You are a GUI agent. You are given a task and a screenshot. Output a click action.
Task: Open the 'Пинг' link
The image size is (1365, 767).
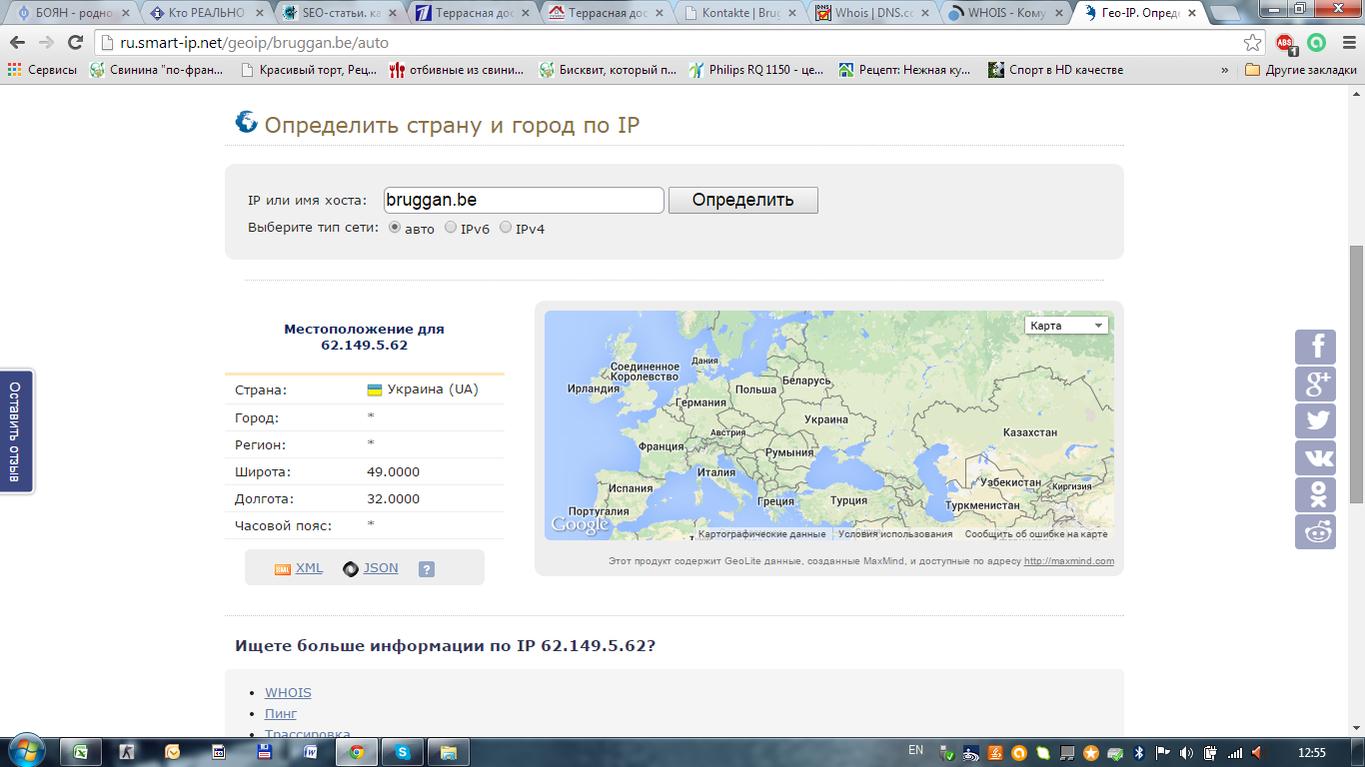pyautogui.click(x=281, y=714)
